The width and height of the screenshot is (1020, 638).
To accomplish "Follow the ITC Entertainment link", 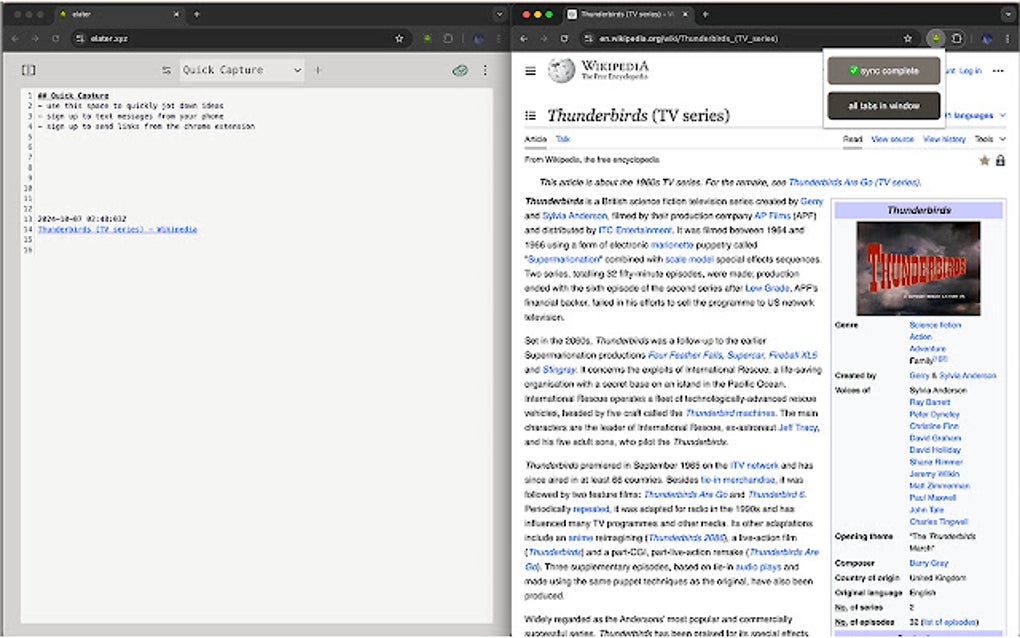I will tap(634, 230).
